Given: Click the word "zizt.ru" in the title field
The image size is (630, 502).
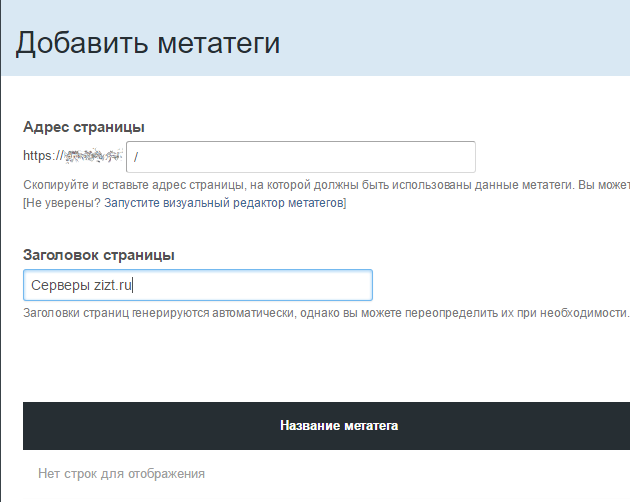Looking at the screenshot, I should coord(110,285).
